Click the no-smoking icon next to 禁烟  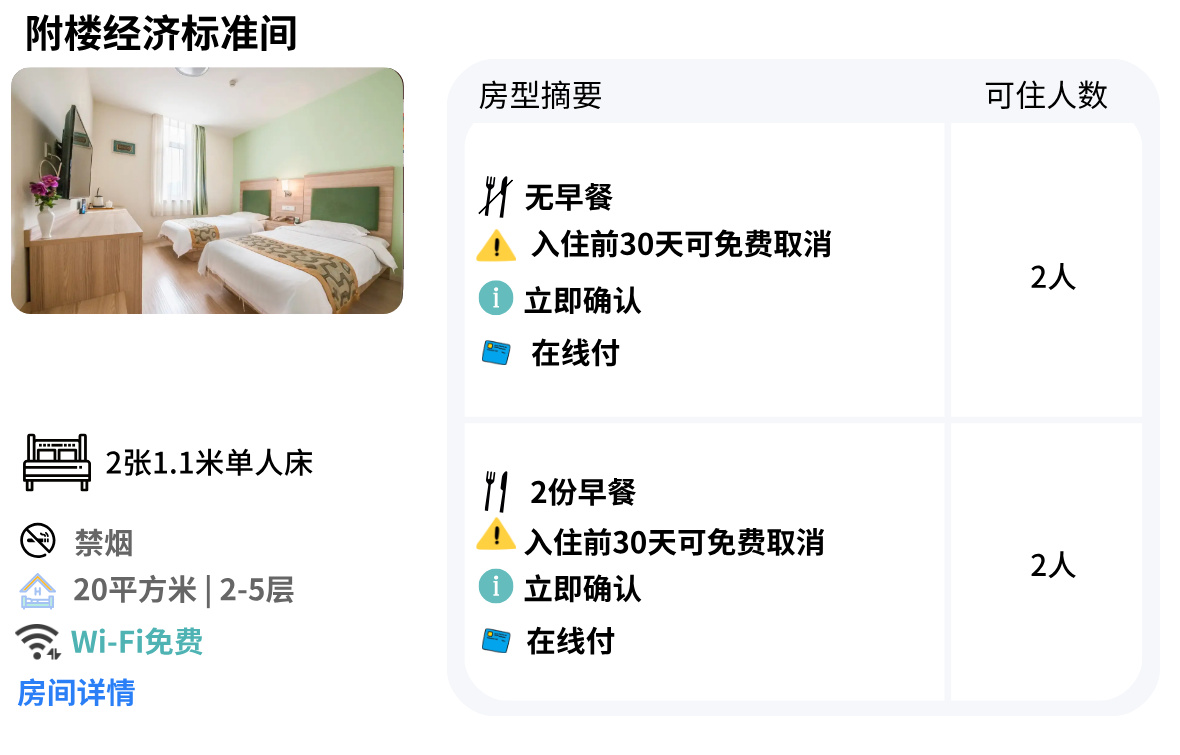[x=38, y=540]
